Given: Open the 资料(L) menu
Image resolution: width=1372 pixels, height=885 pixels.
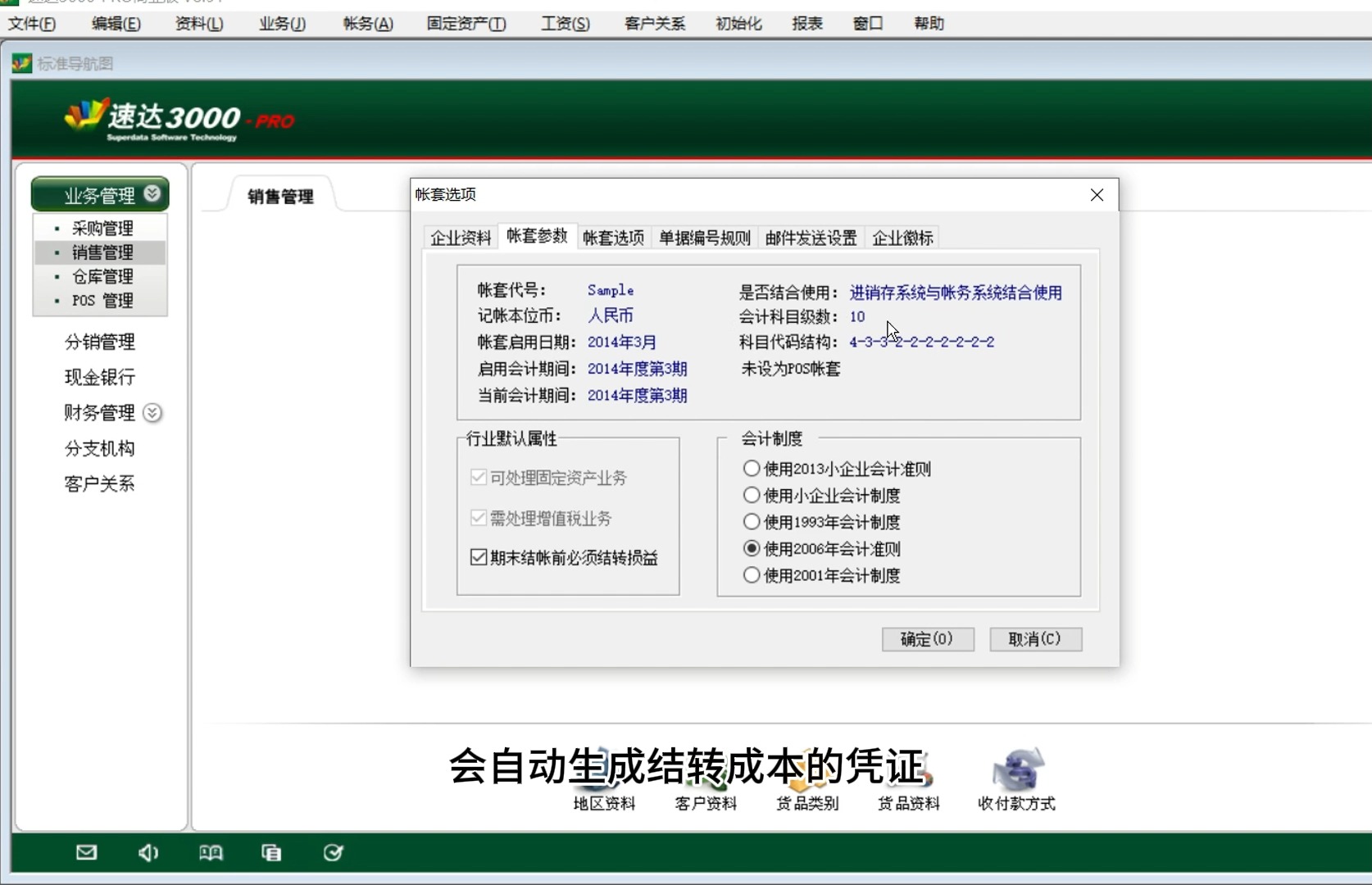Looking at the screenshot, I should click(x=199, y=24).
